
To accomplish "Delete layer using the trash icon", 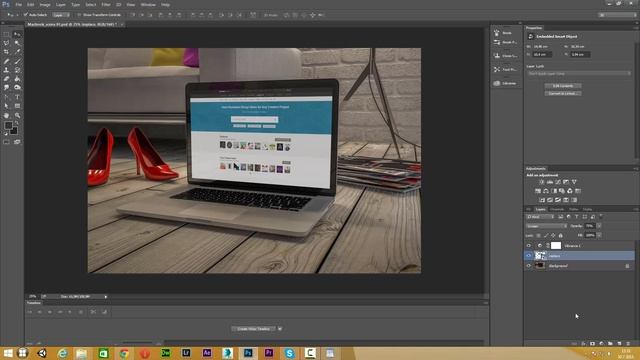I will click(x=628, y=344).
